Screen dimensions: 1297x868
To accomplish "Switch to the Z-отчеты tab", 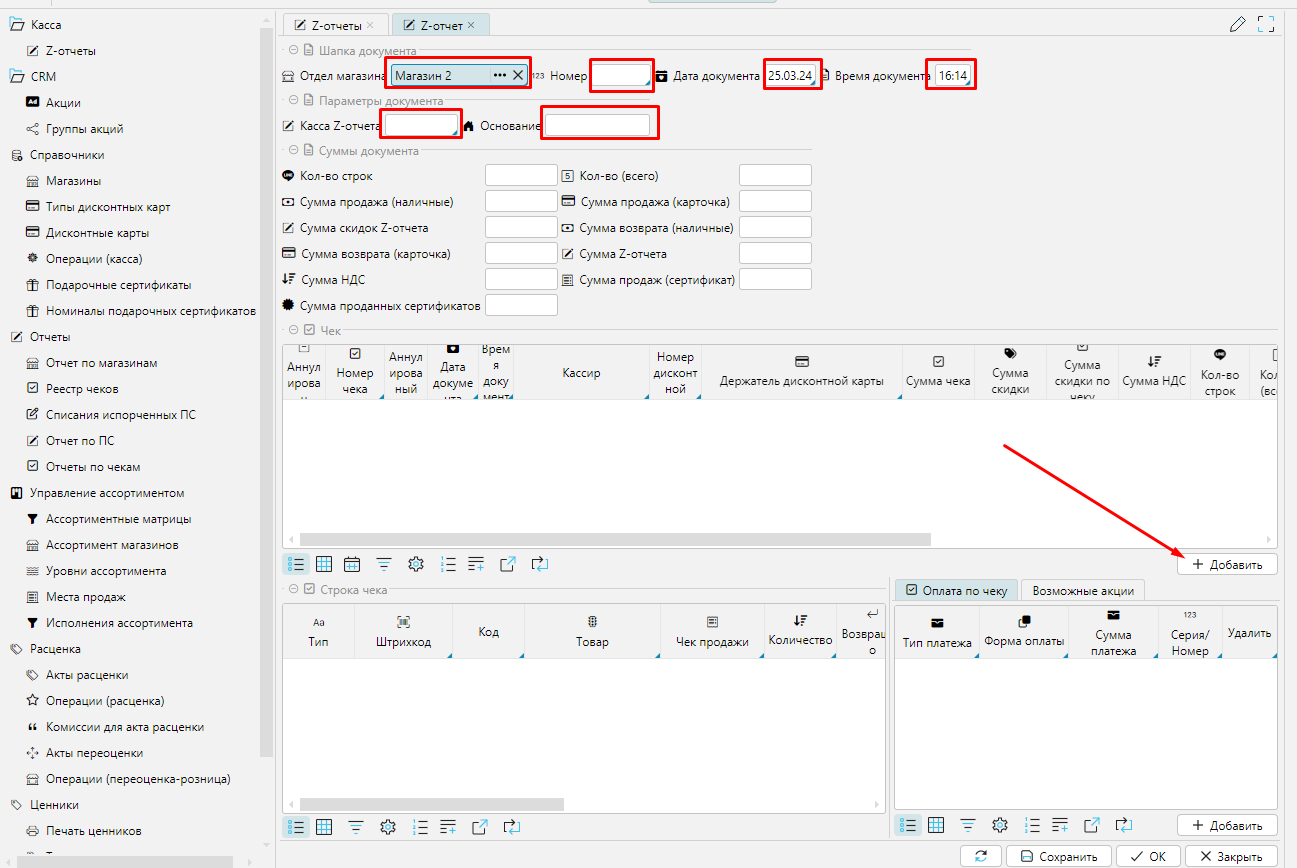I will (x=334, y=25).
